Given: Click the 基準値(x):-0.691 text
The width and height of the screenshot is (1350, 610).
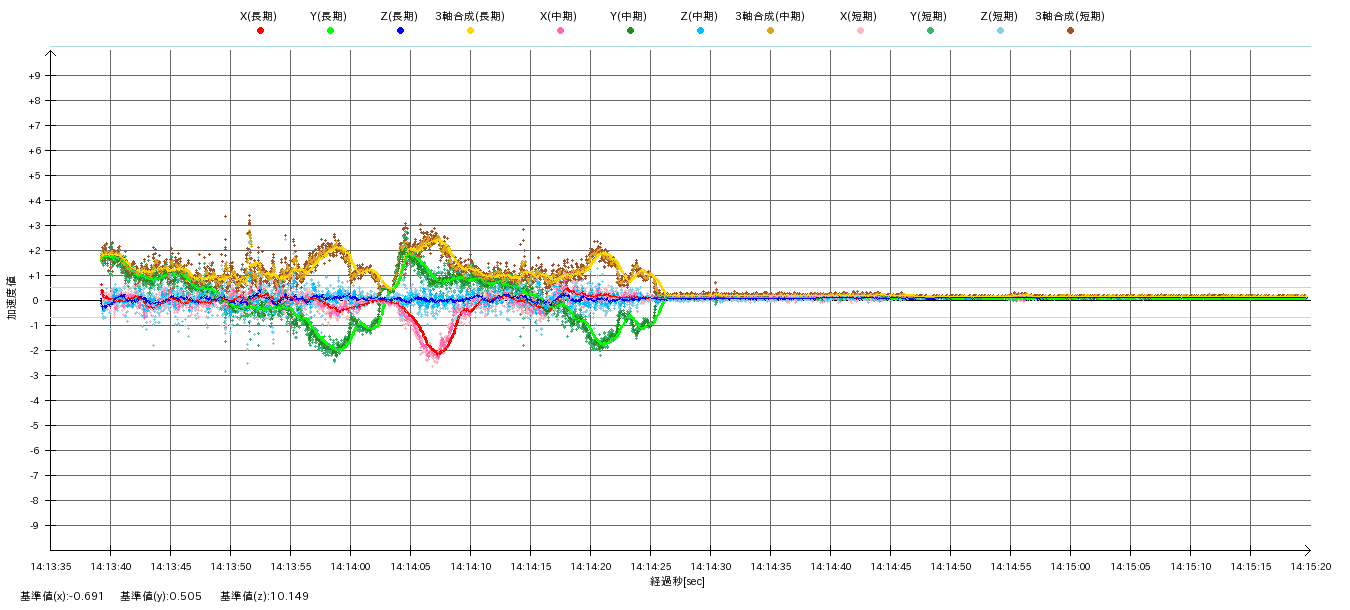Looking at the screenshot, I should 62,597.
